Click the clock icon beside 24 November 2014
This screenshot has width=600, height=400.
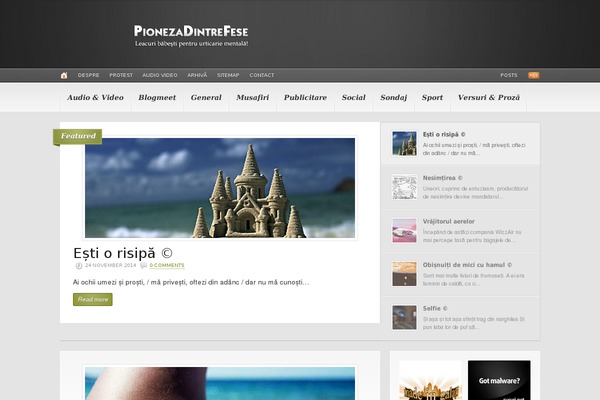(78, 266)
